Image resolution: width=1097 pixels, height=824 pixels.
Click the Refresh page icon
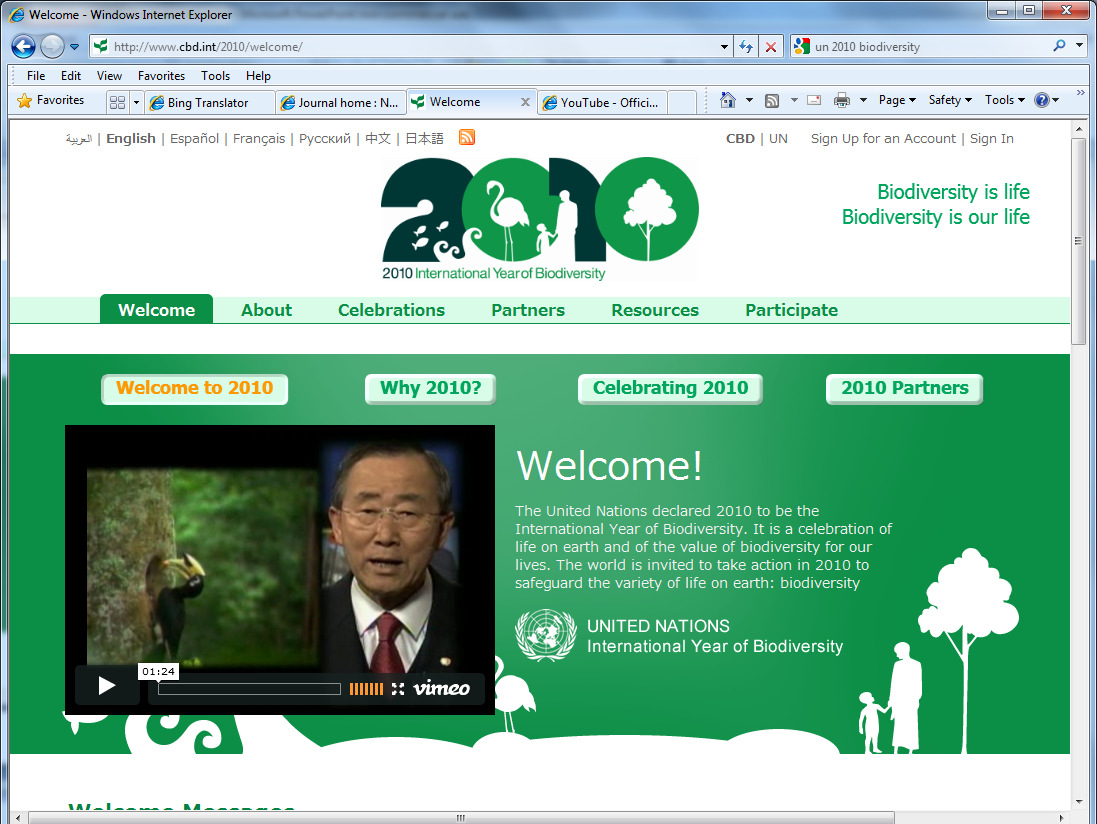746,47
